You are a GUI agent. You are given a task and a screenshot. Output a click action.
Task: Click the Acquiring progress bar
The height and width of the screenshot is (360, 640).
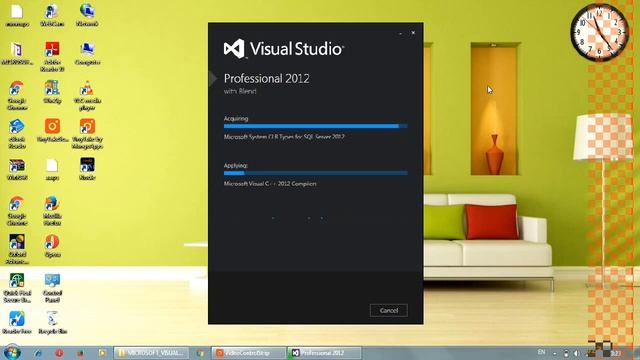pyautogui.click(x=316, y=126)
